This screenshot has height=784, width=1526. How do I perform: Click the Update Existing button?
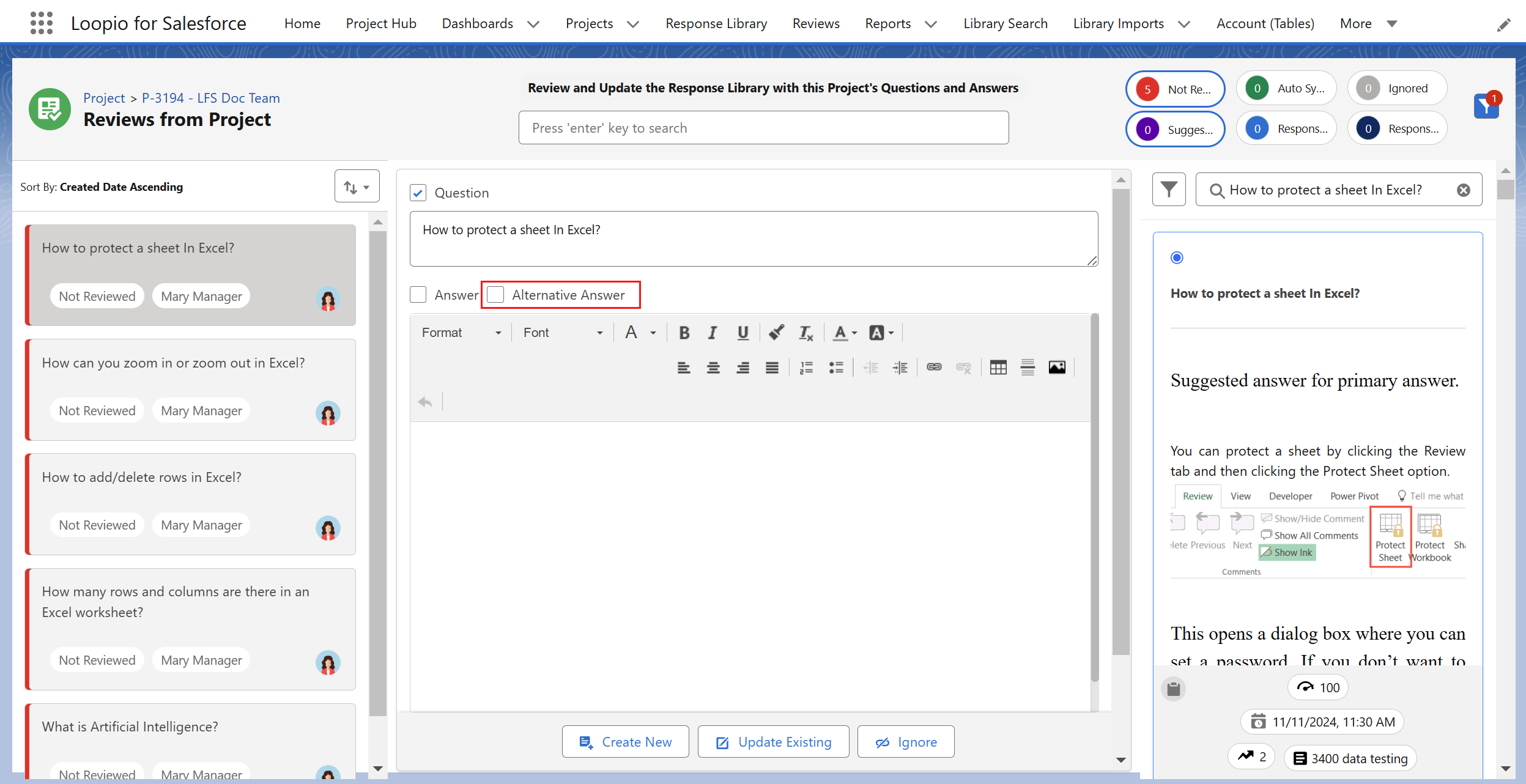tap(773, 742)
